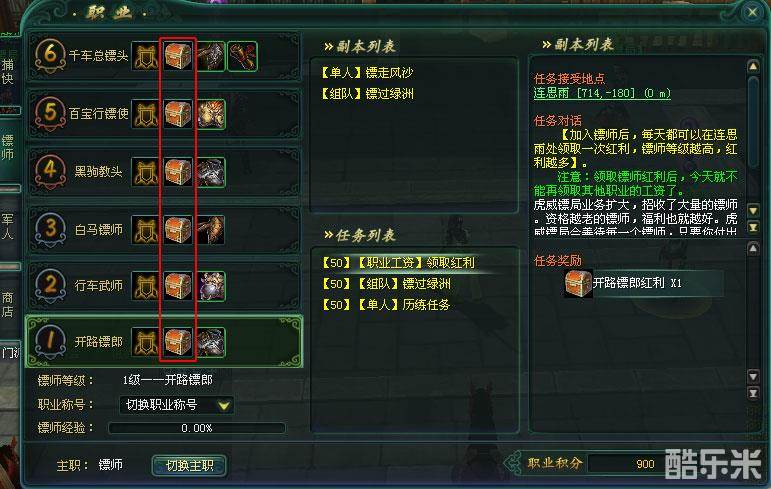
Task: Select the 【职业工资】领取红利 task entry
Action: (x=398, y=263)
